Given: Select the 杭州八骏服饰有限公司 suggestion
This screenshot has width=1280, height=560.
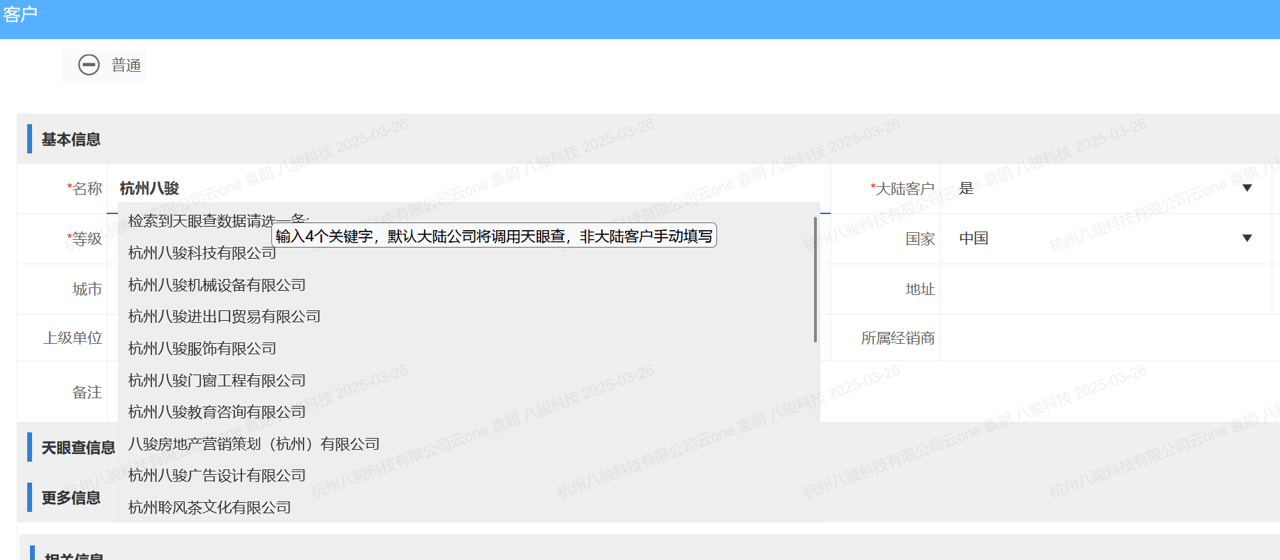Looking at the screenshot, I should [x=202, y=348].
